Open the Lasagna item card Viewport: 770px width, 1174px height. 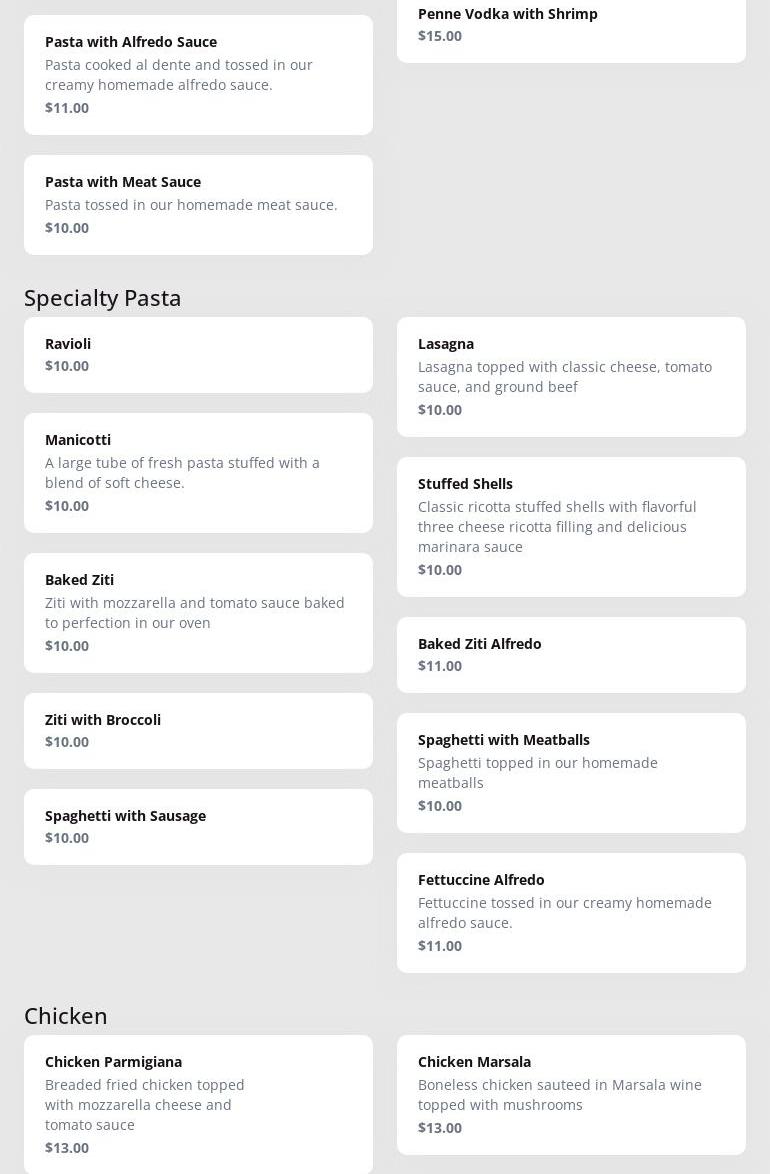point(570,376)
